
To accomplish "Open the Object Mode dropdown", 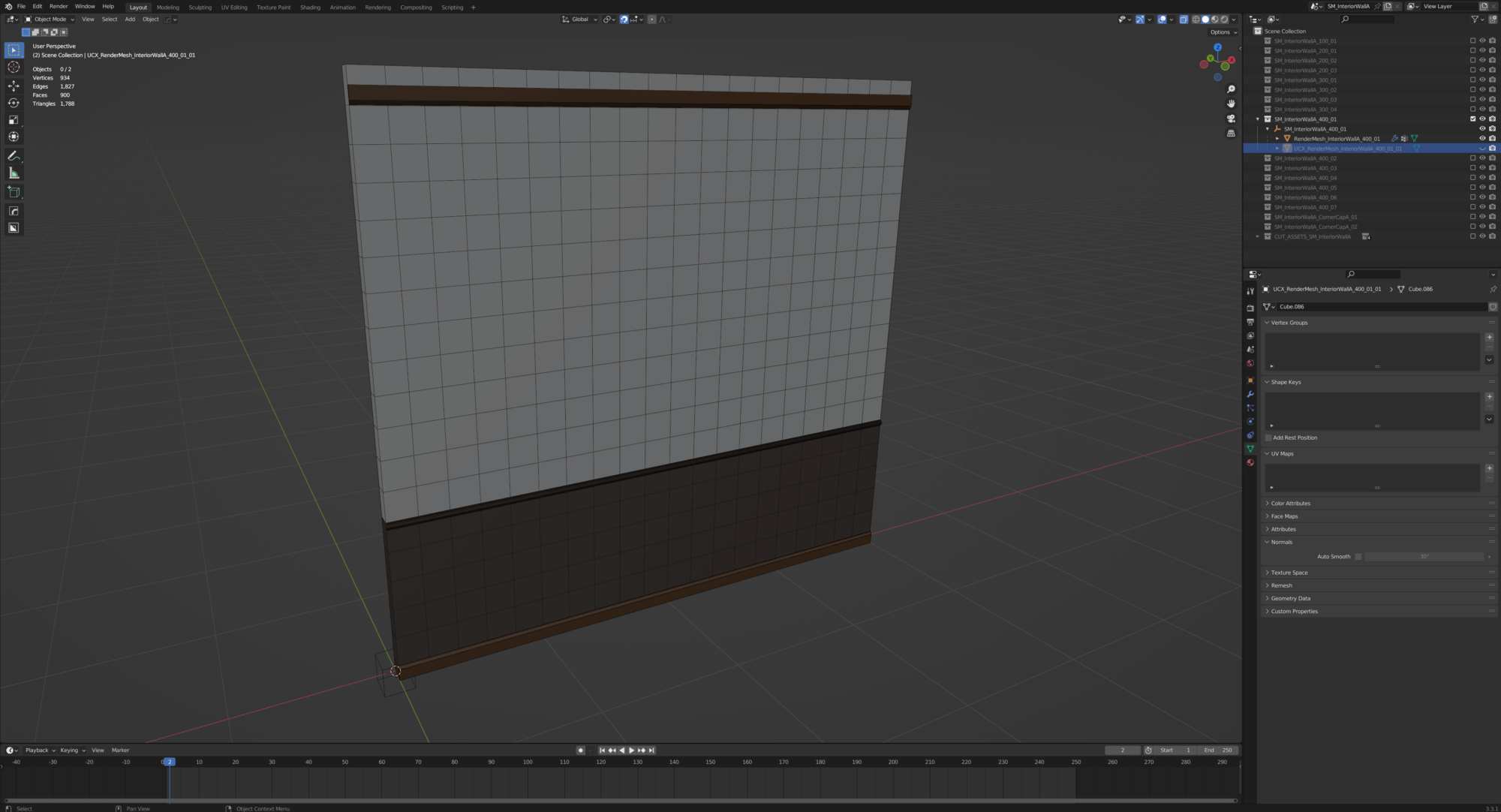I will [50, 20].
